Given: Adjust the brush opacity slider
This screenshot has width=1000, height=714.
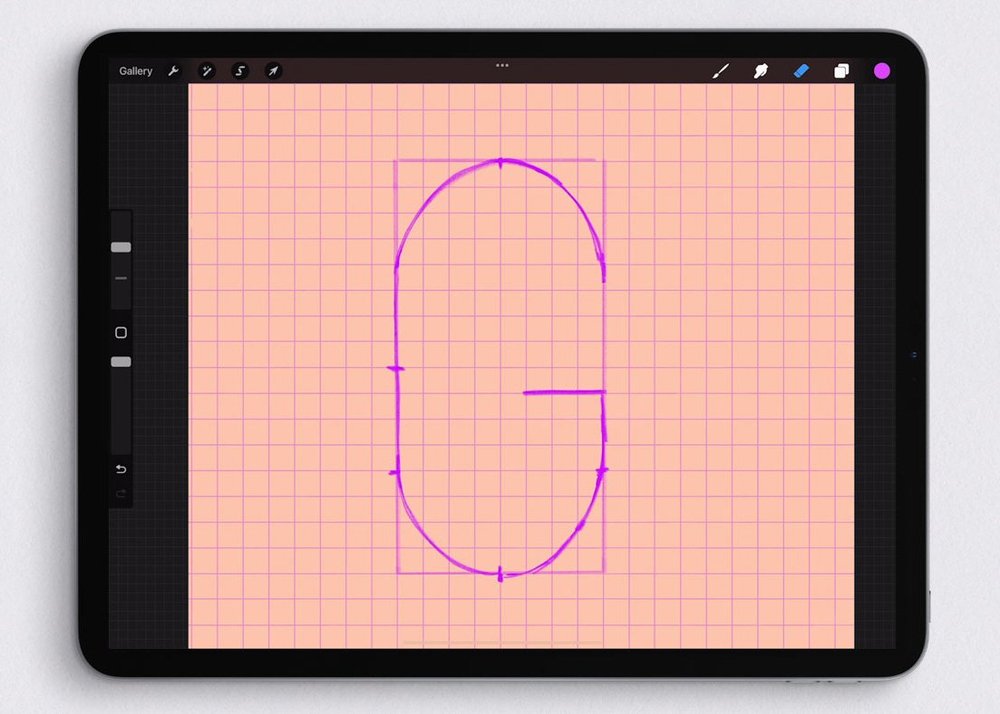Looking at the screenshot, I should (120, 360).
